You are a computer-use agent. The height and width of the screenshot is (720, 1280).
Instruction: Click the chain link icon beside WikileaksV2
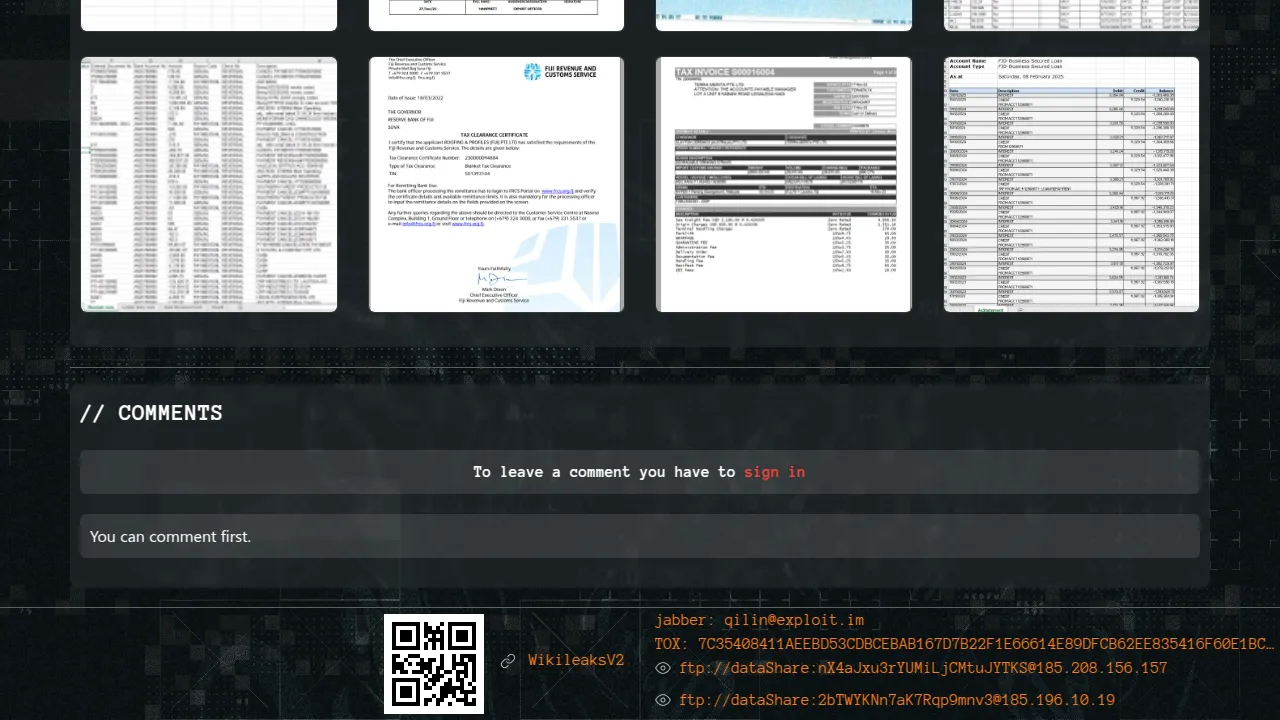pos(508,661)
